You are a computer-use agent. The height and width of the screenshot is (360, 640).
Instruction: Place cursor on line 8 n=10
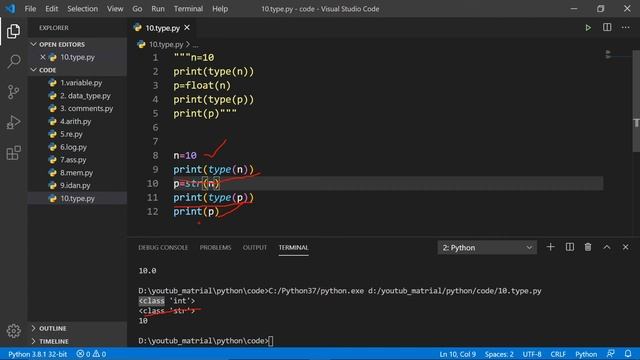pos(185,156)
